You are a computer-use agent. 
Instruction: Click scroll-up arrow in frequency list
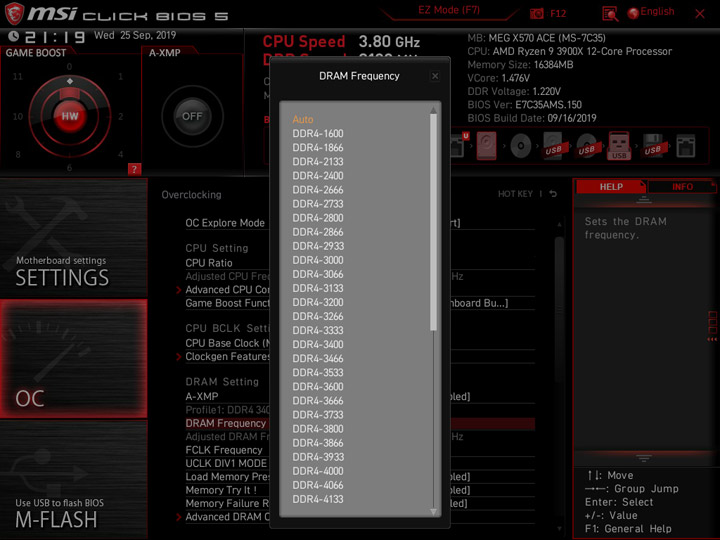coord(433,110)
